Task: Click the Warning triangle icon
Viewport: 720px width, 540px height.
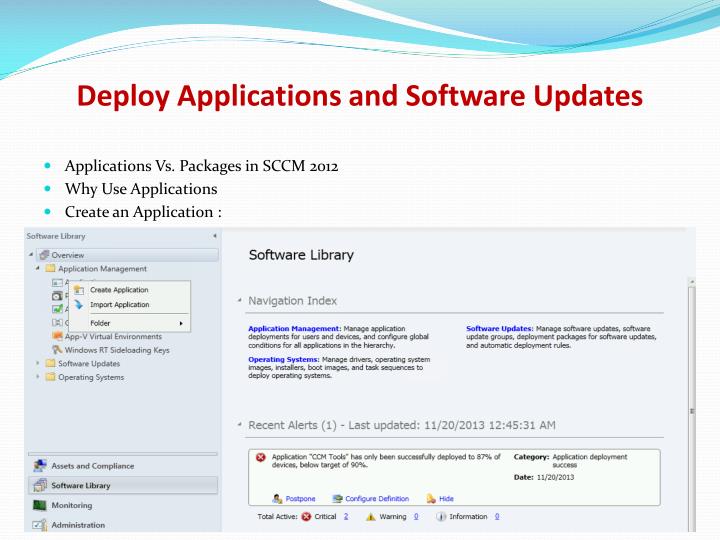Action: click(371, 517)
